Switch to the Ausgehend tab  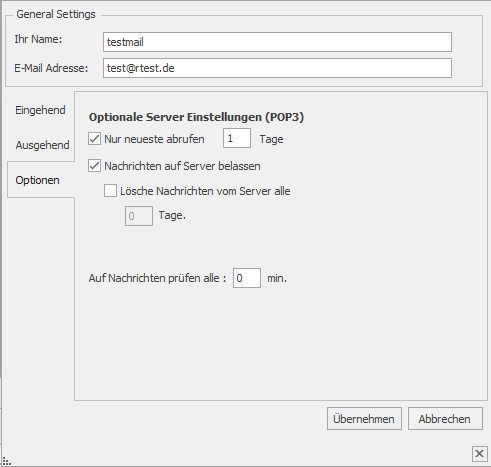[42, 145]
